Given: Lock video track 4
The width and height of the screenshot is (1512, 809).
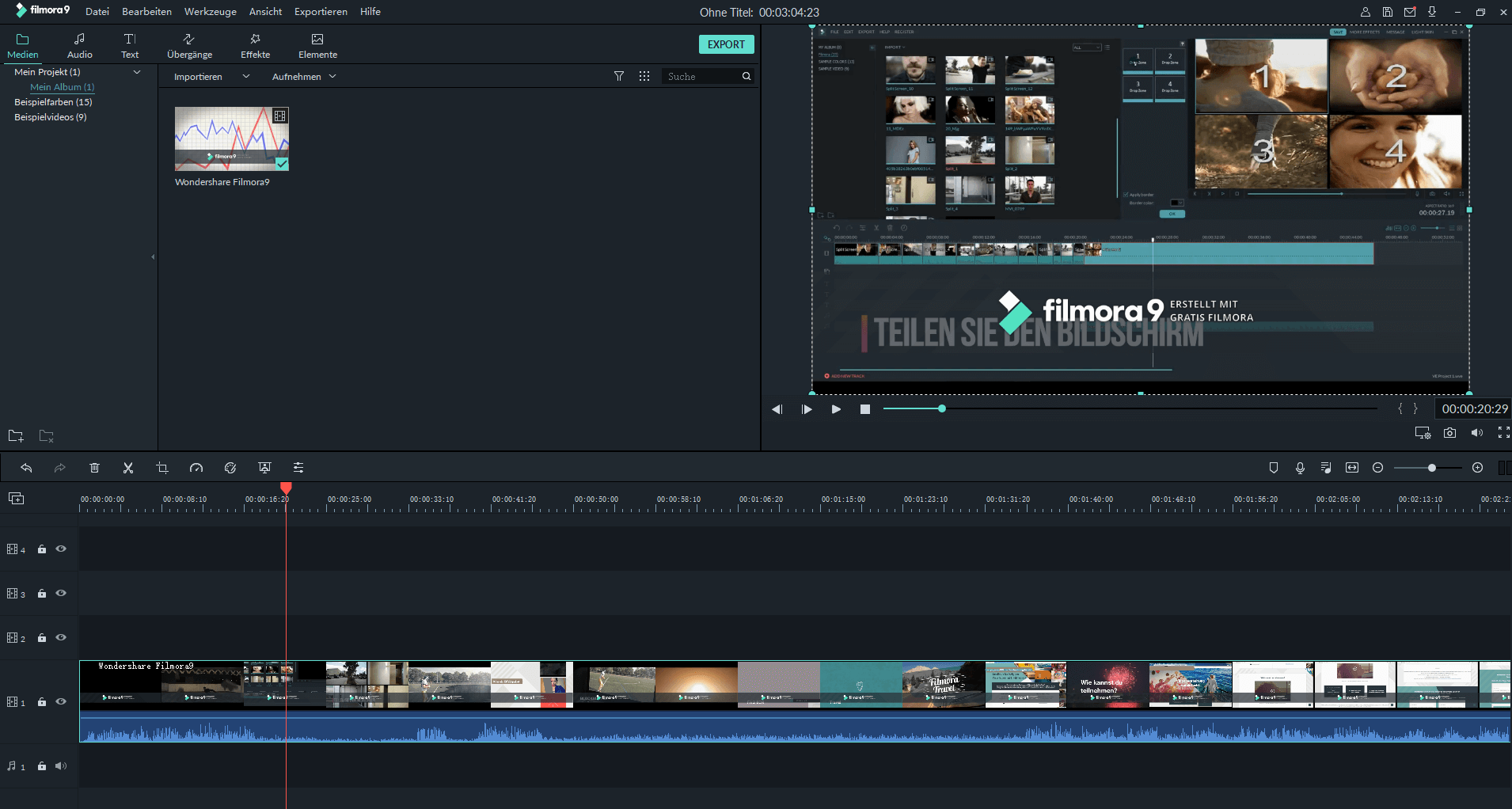Looking at the screenshot, I should tap(42, 549).
